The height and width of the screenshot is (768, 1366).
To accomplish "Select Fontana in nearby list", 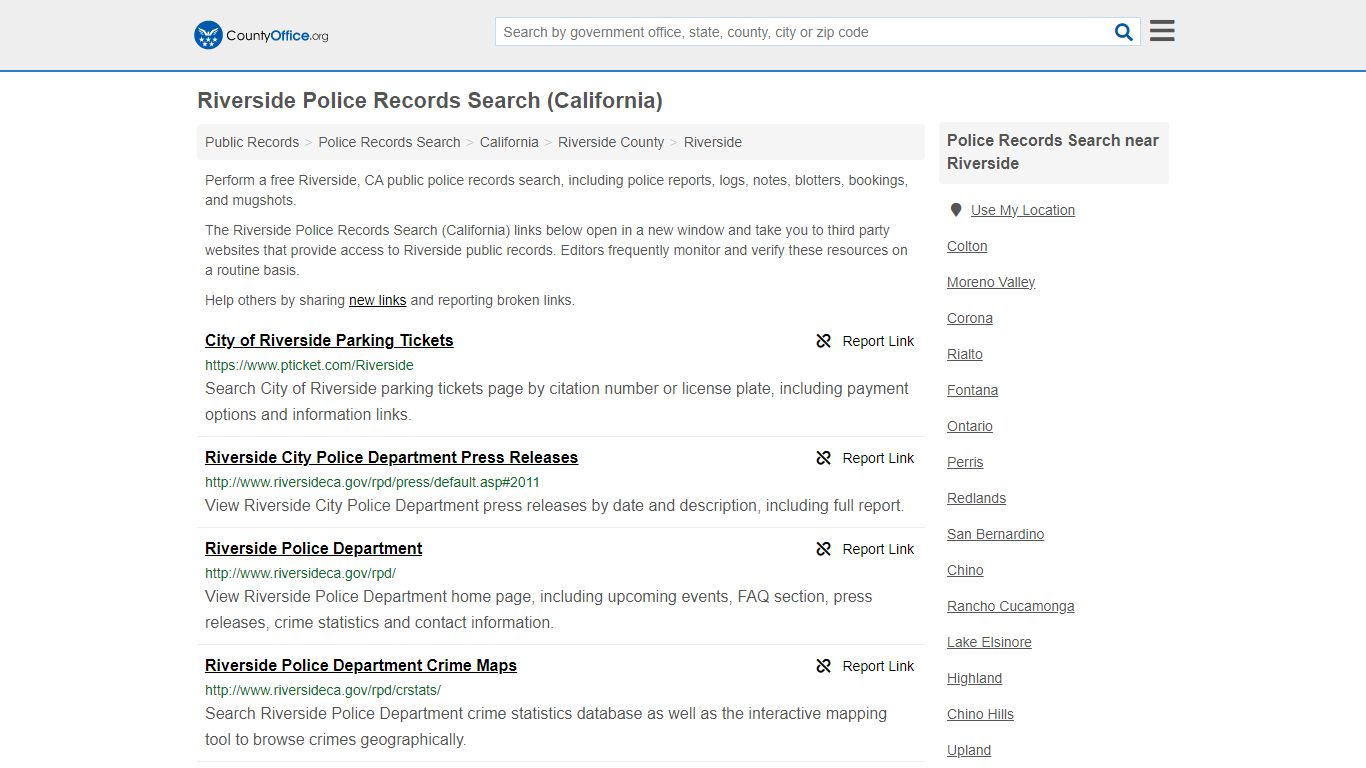I will click(973, 390).
